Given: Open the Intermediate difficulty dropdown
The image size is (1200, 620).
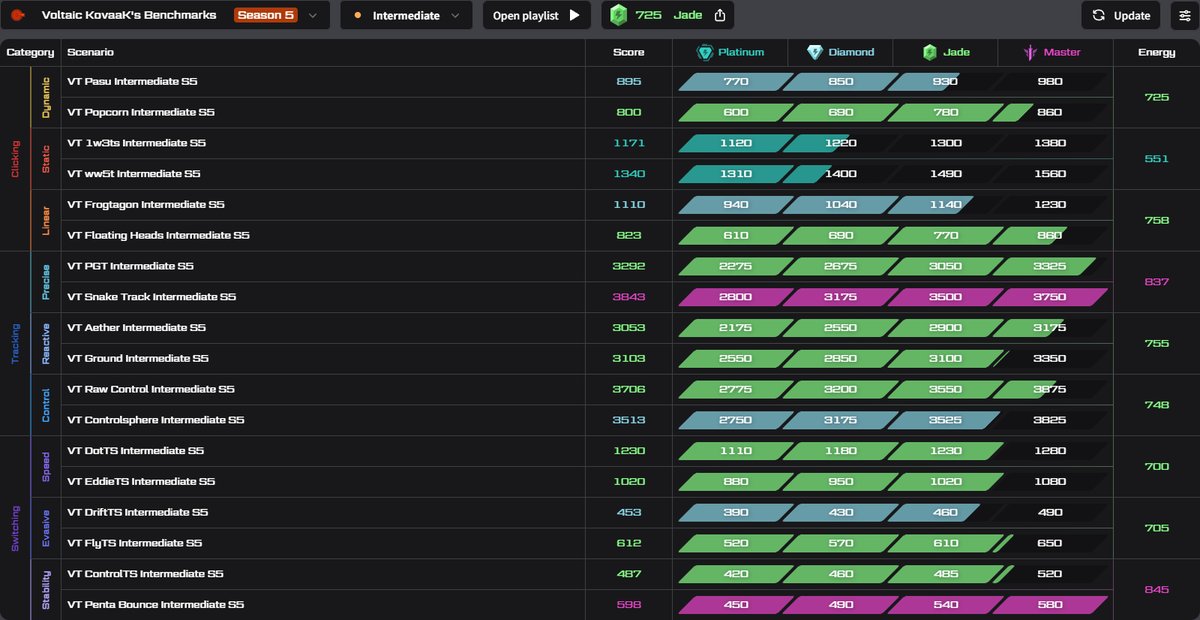Looking at the screenshot, I should pos(406,15).
